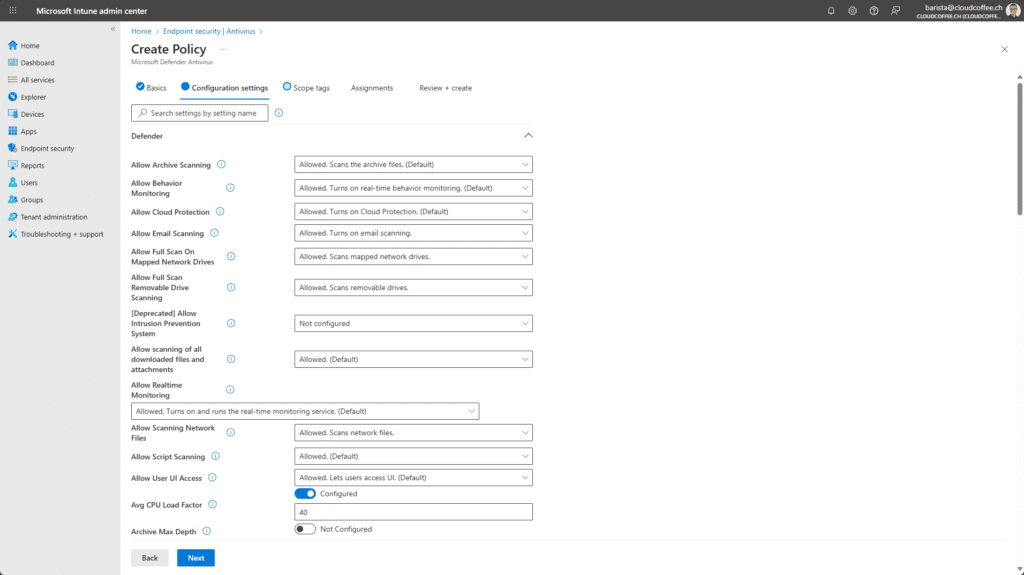Switch to the Scope tags tab

click(306, 88)
